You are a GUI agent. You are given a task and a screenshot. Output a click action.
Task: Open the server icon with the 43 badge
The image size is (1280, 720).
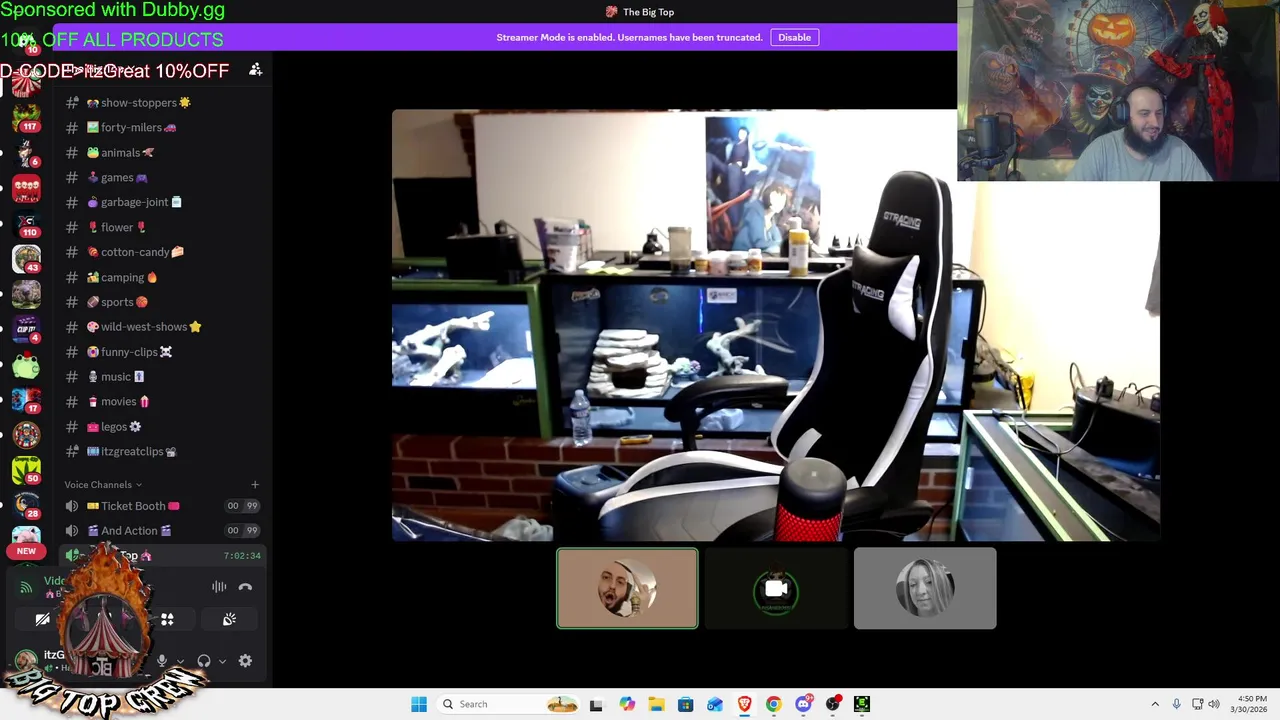coord(27,259)
